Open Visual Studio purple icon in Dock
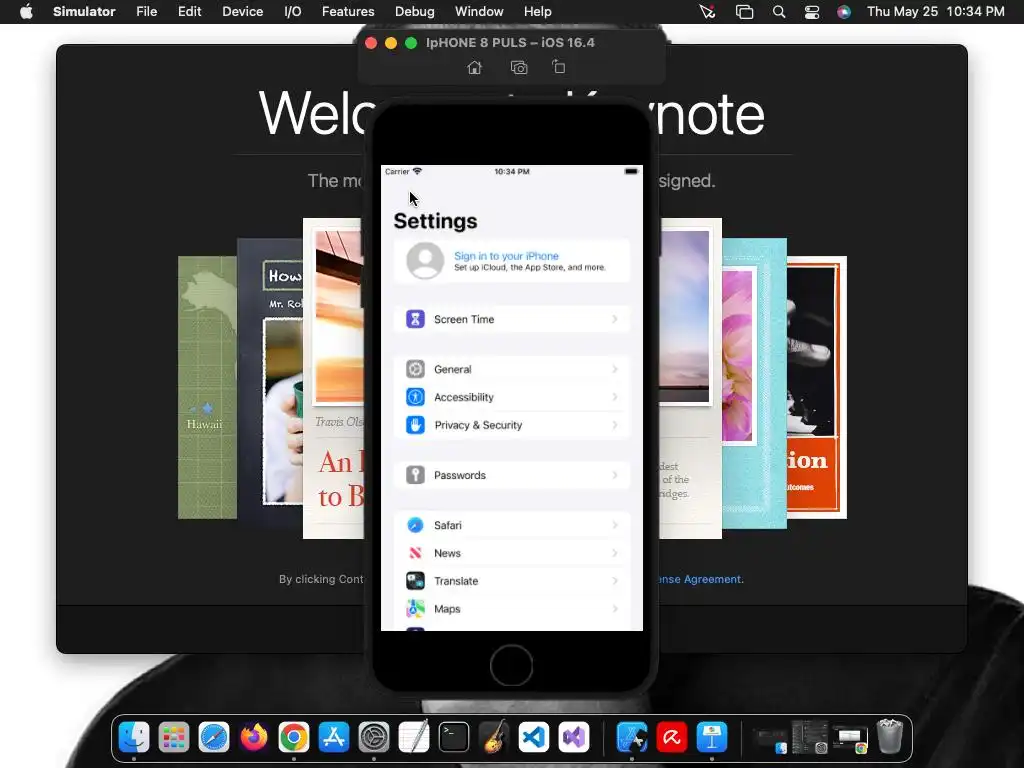Image resolution: width=1024 pixels, height=768 pixels. coord(574,737)
